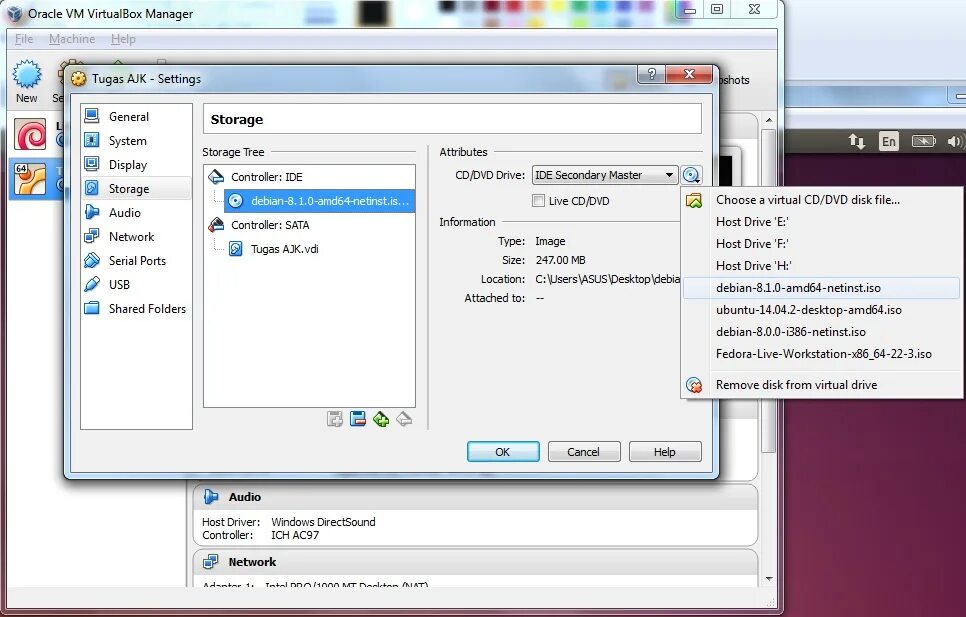Open Shared Folders settings category
The image size is (966, 617).
(x=136, y=308)
